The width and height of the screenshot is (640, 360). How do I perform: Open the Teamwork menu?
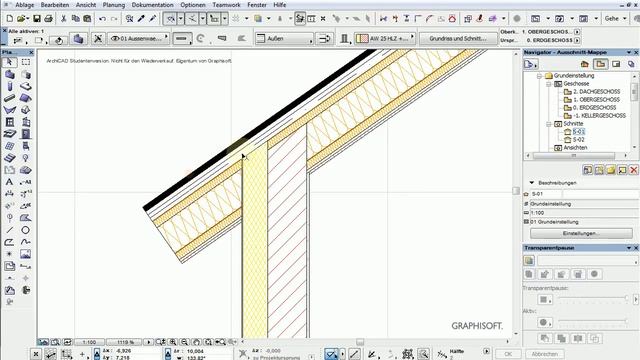coord(227,5)
